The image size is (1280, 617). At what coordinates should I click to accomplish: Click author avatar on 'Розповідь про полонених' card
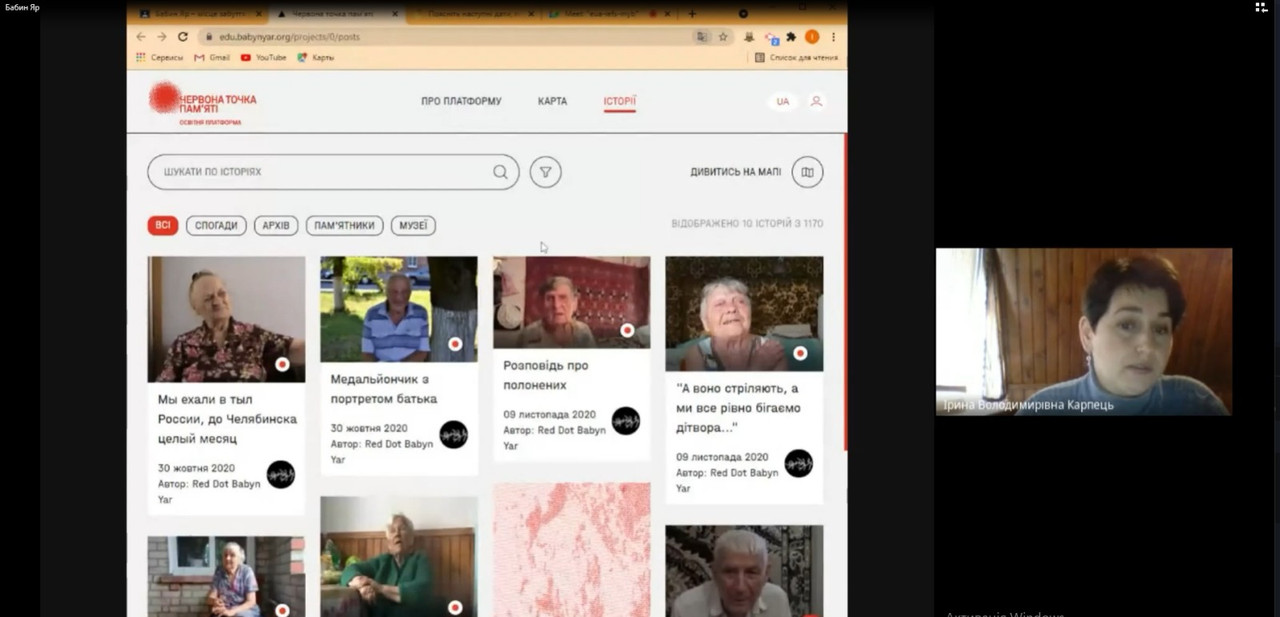tap(626, 420)
